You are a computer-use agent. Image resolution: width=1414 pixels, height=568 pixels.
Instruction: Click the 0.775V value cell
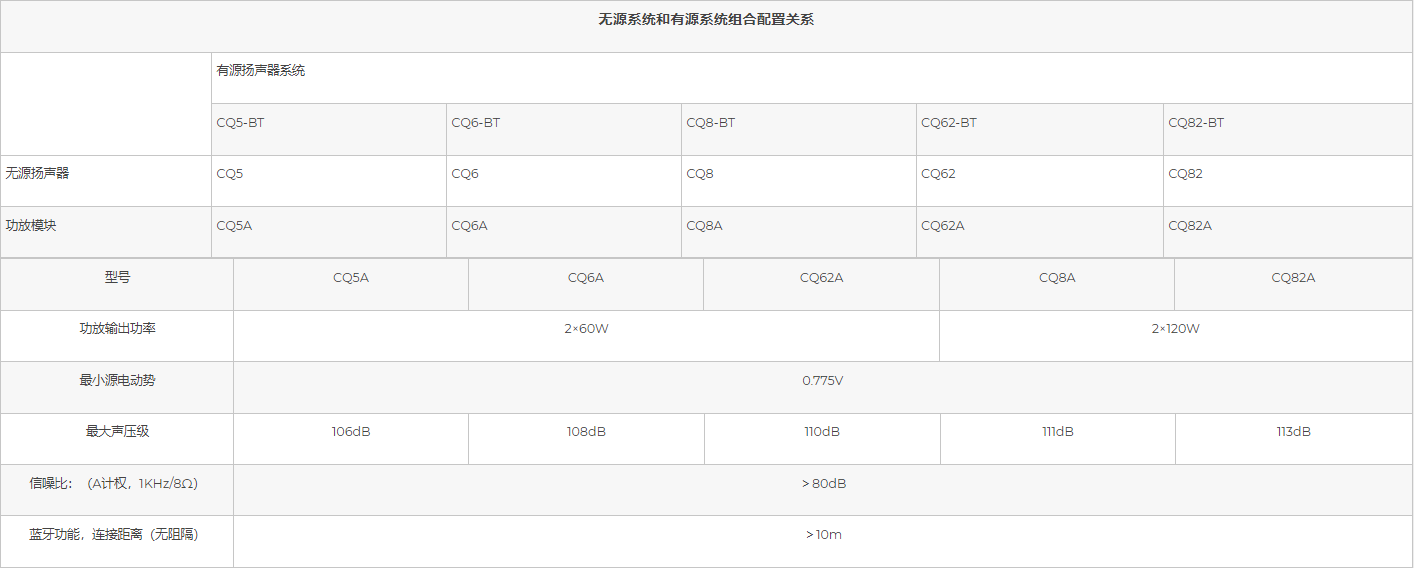point(823,381)
